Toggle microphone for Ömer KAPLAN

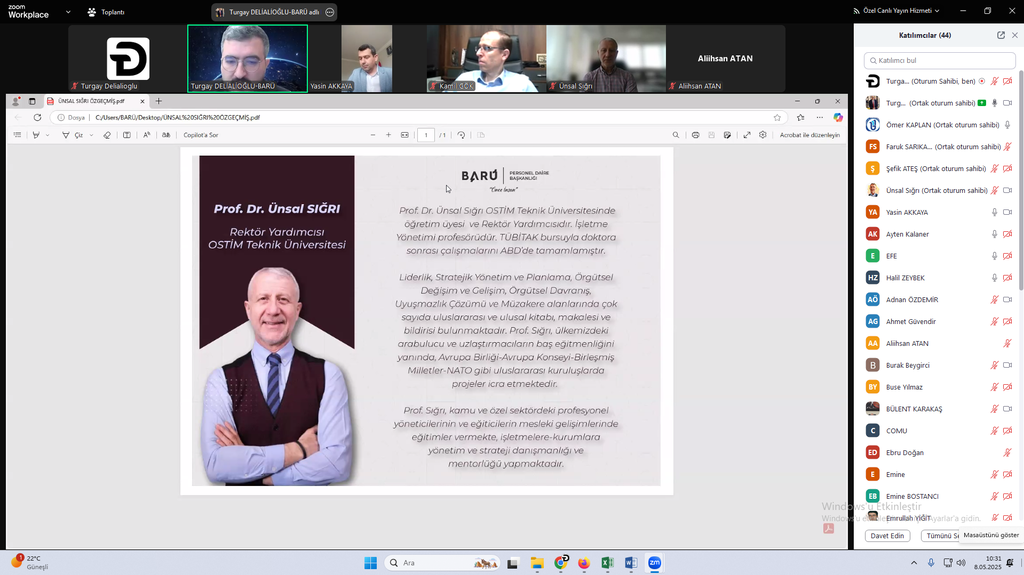coord(1008,125)
